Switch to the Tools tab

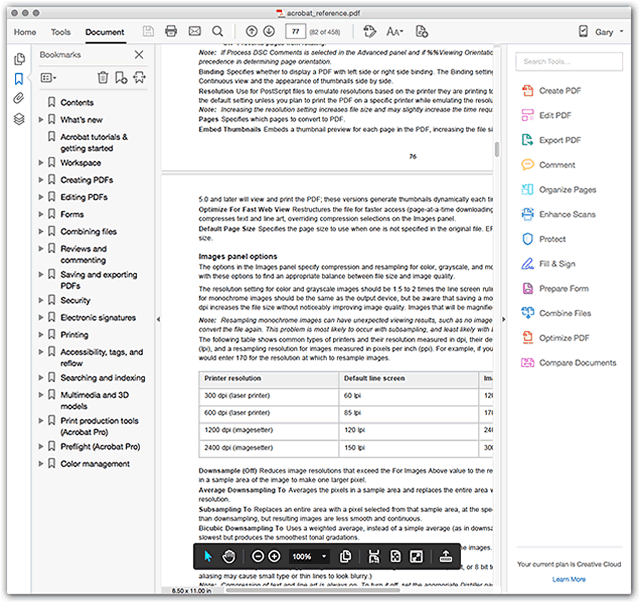(60, 32)
